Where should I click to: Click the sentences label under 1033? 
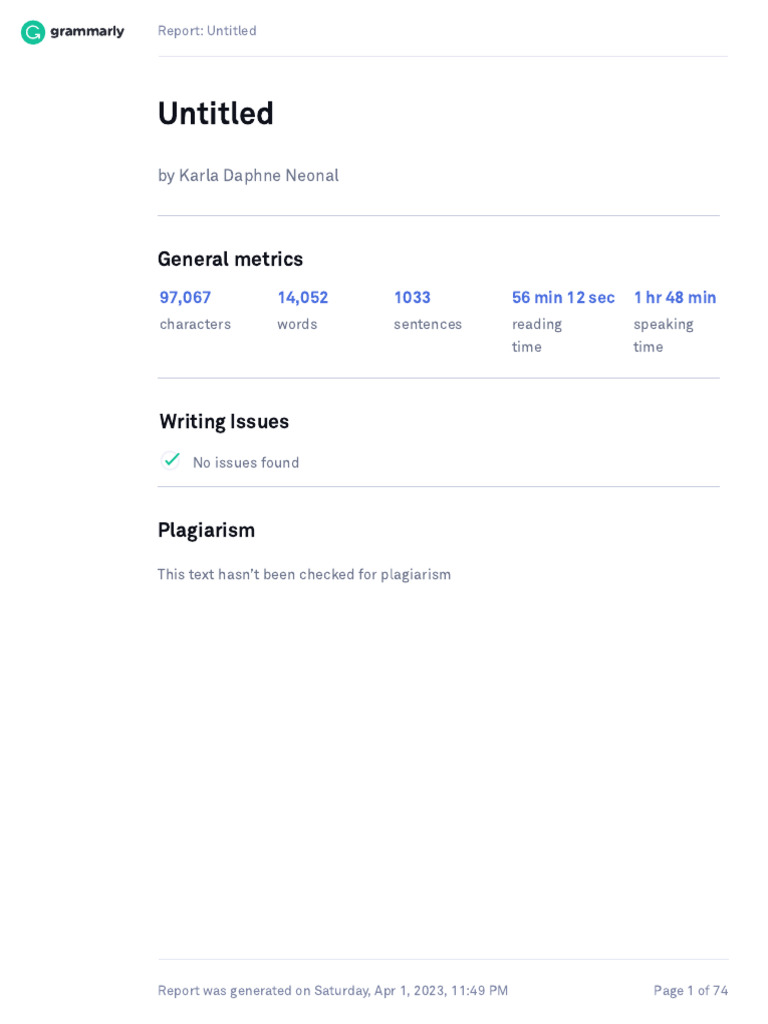coord(428,324)
